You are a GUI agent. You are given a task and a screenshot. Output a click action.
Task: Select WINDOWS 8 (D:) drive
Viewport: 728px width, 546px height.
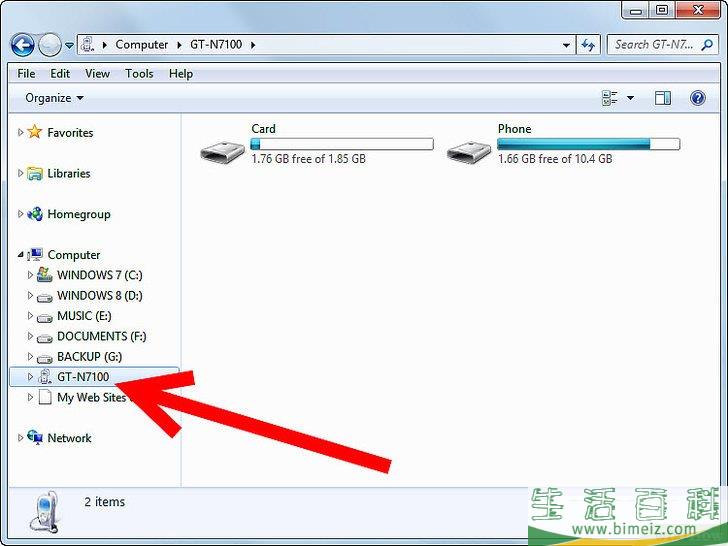click(x=100, y=296)
